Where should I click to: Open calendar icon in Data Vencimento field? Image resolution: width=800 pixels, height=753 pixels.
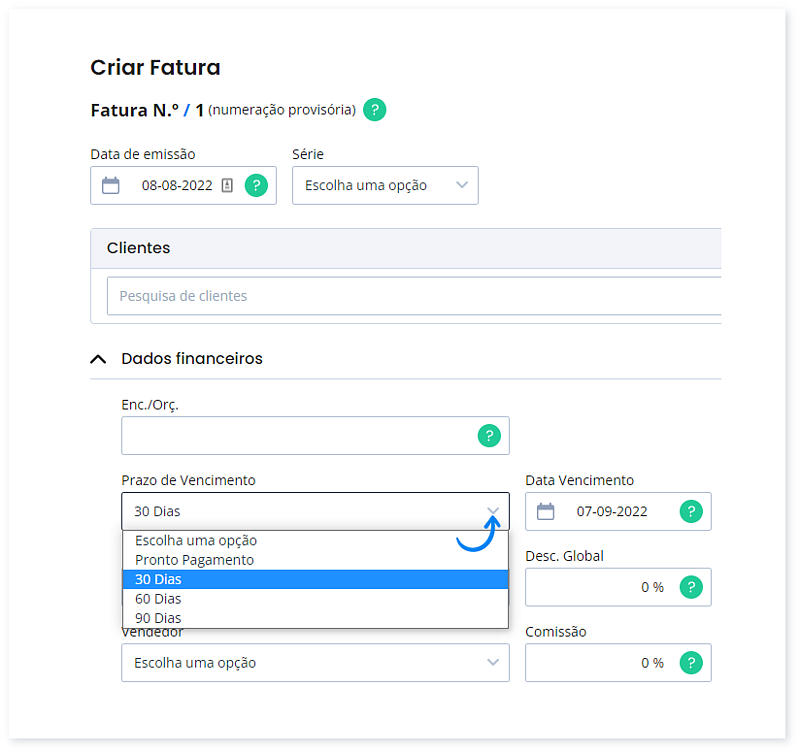[545, 511]
